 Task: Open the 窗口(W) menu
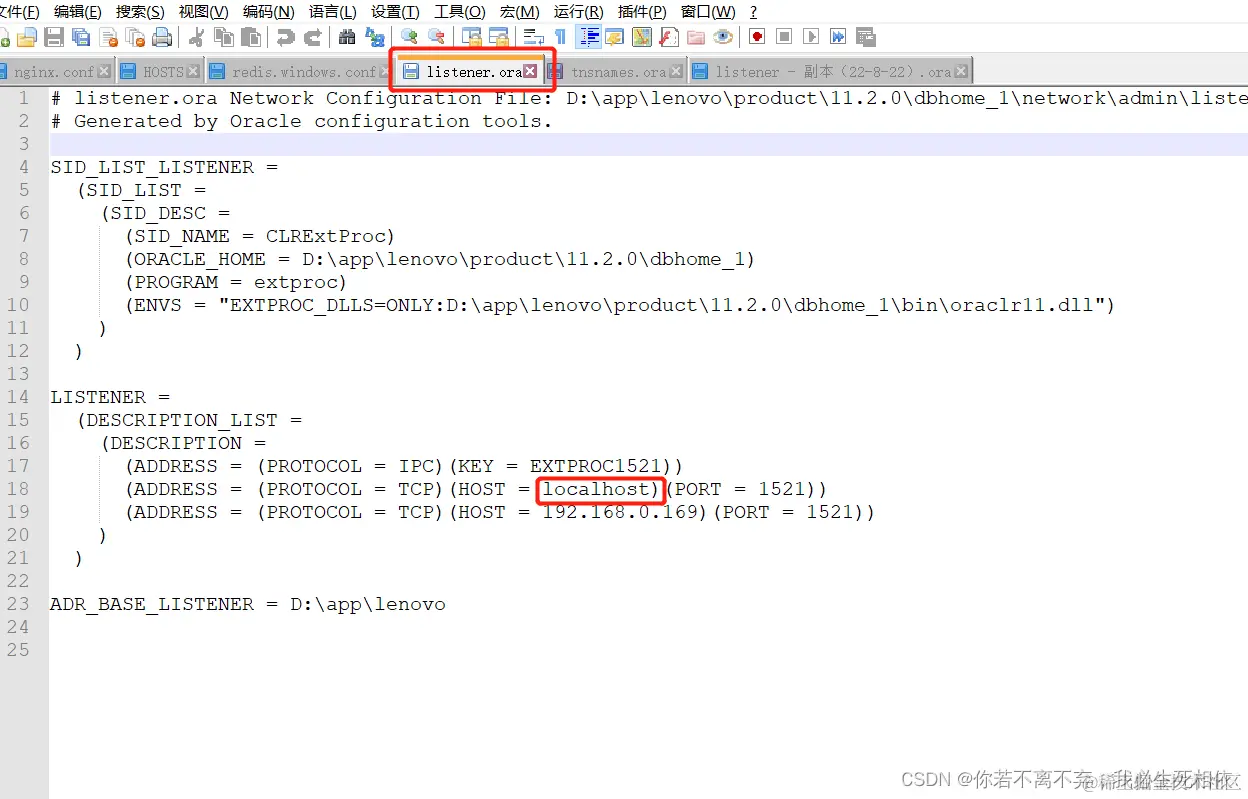[x=708, y=12]
